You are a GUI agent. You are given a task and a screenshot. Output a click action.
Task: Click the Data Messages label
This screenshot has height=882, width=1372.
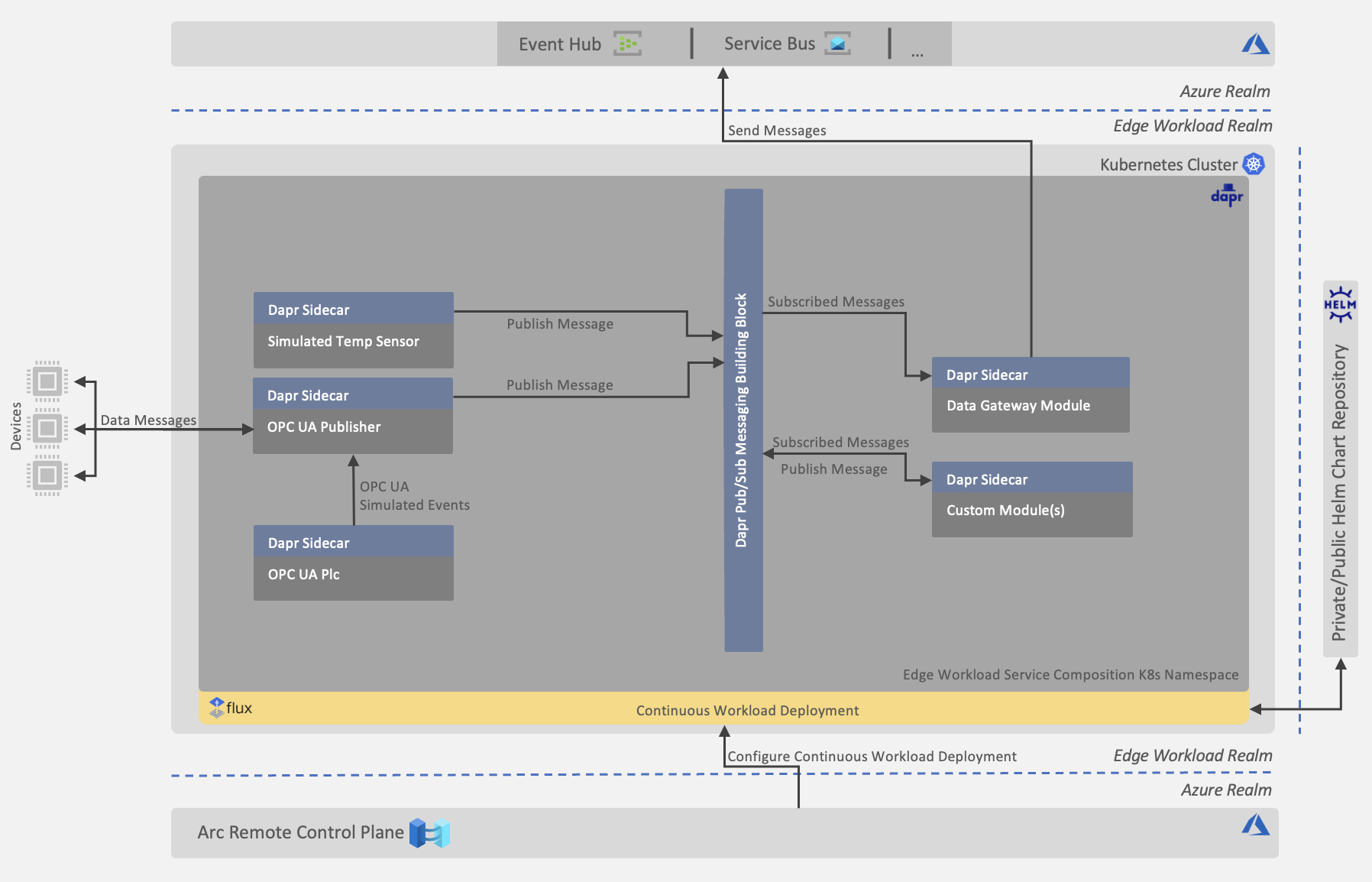click(x=148, y=420)
